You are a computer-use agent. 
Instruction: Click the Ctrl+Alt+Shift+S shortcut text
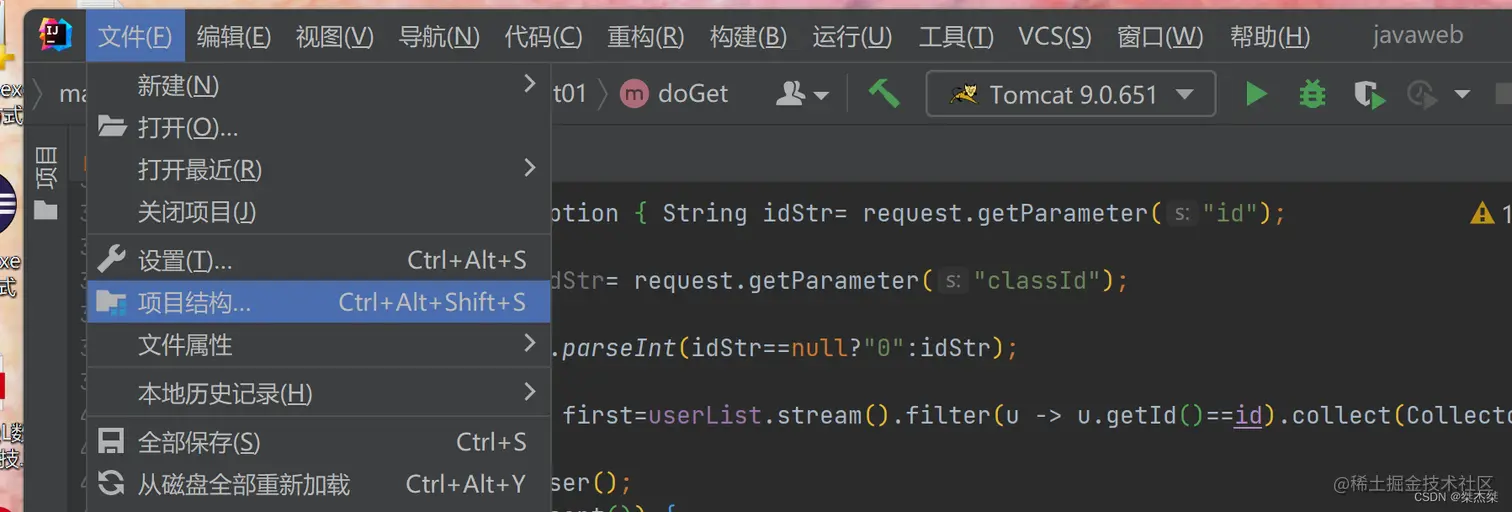coord(432,302)
